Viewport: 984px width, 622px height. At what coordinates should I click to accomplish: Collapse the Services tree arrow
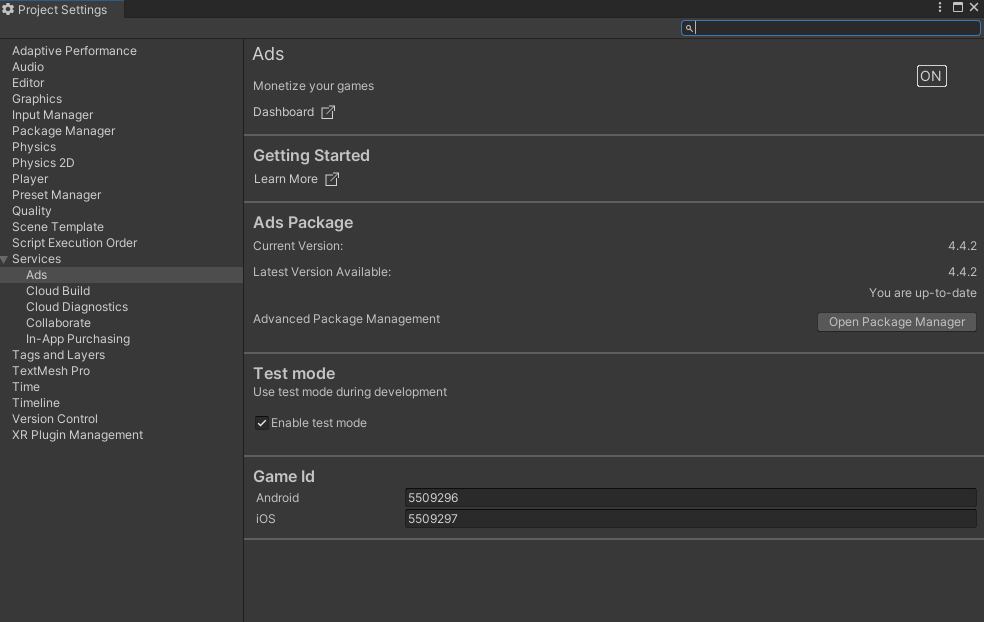(x=4, y=259)
